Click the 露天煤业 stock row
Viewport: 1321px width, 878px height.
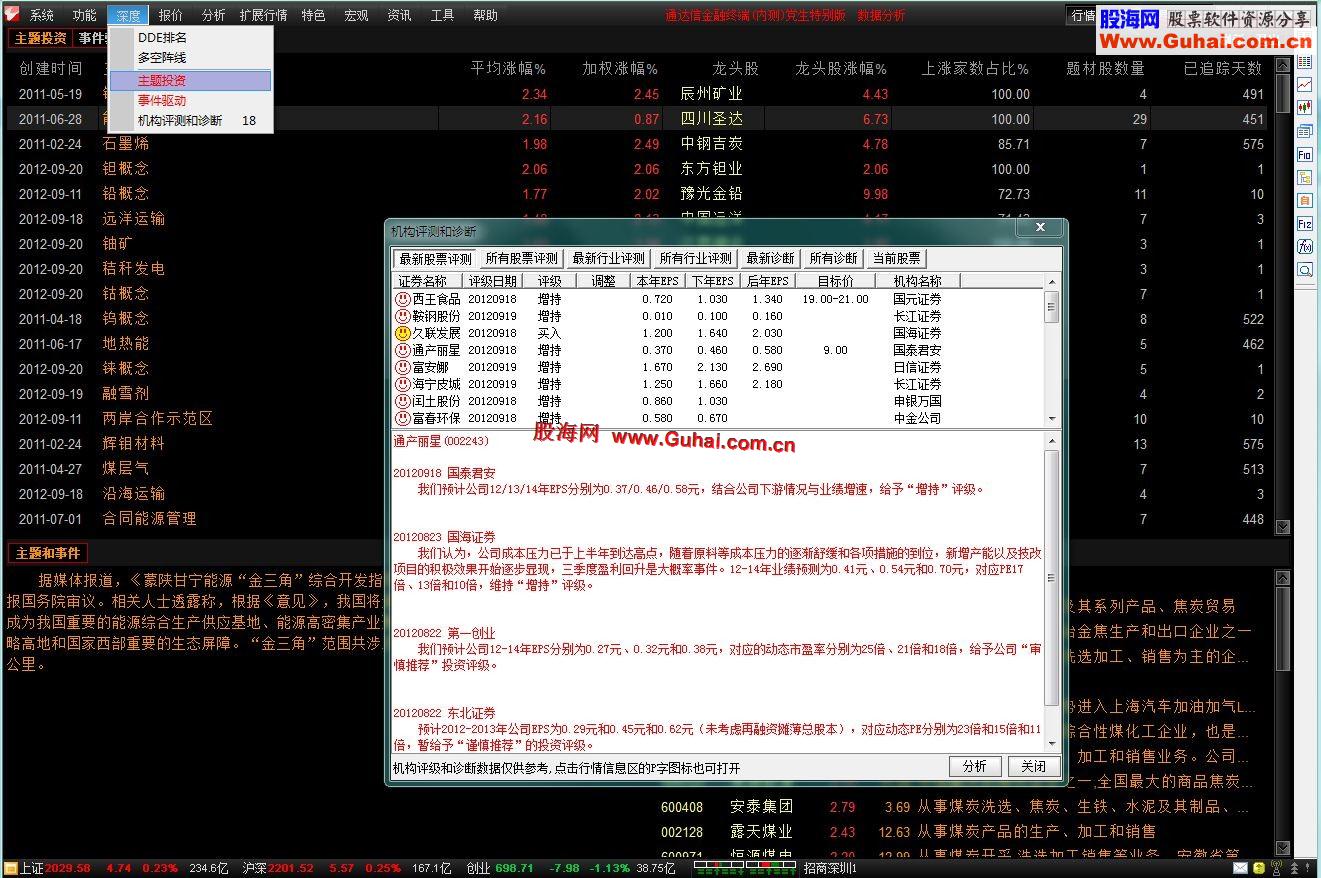955,832
